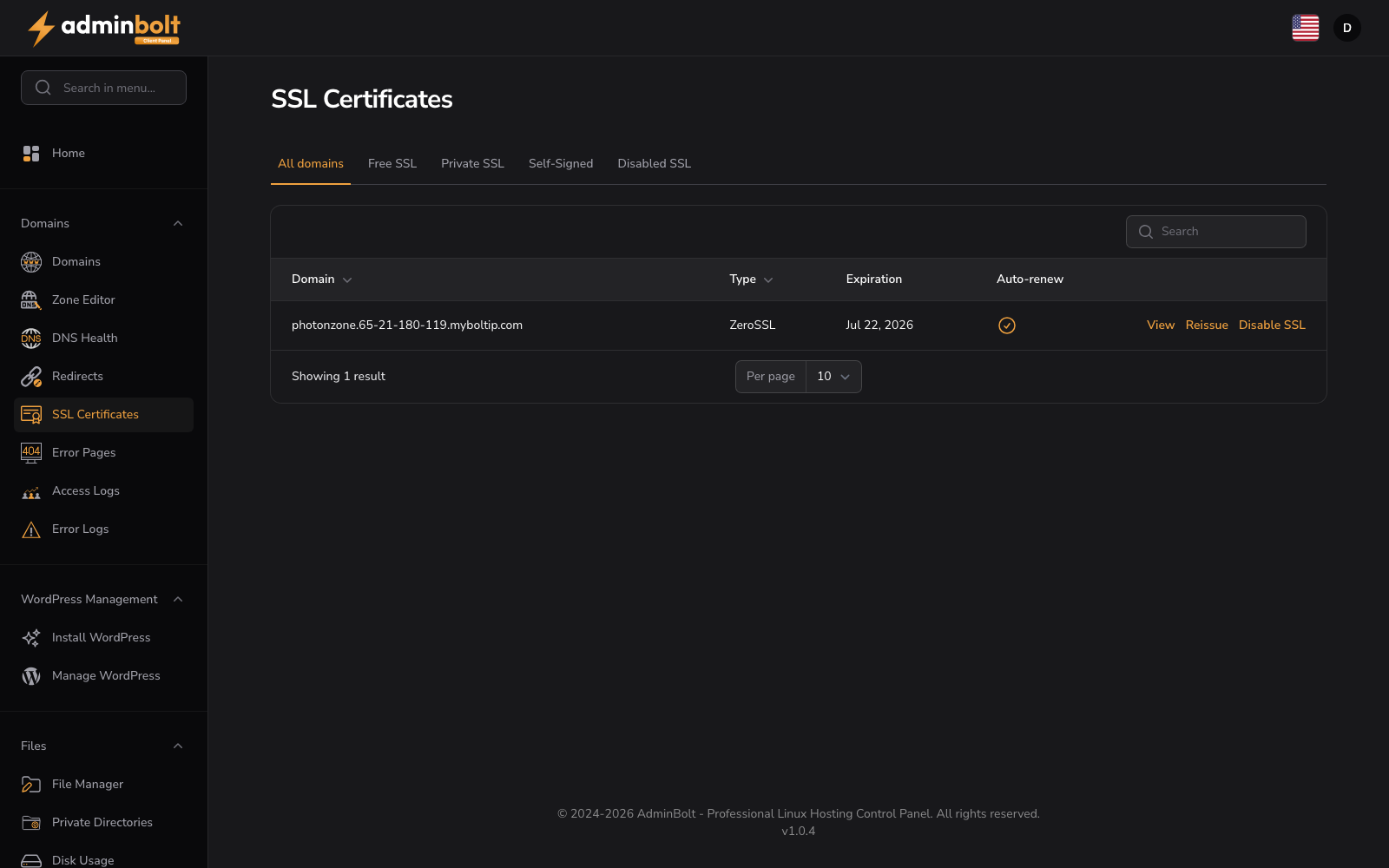Click the SSL Certificates page heading
The image size is (1389, 868).
point(362,99)
